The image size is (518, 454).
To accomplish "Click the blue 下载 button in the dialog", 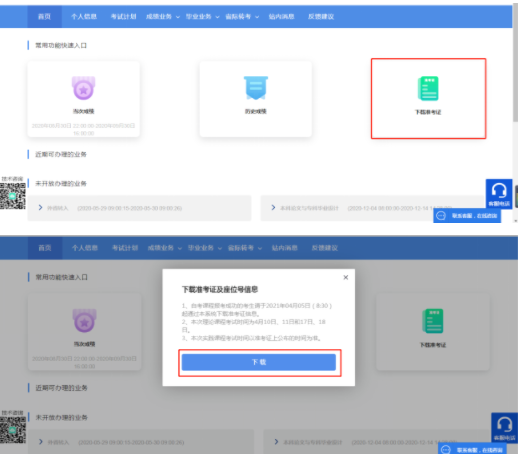I will coord(259,362).
